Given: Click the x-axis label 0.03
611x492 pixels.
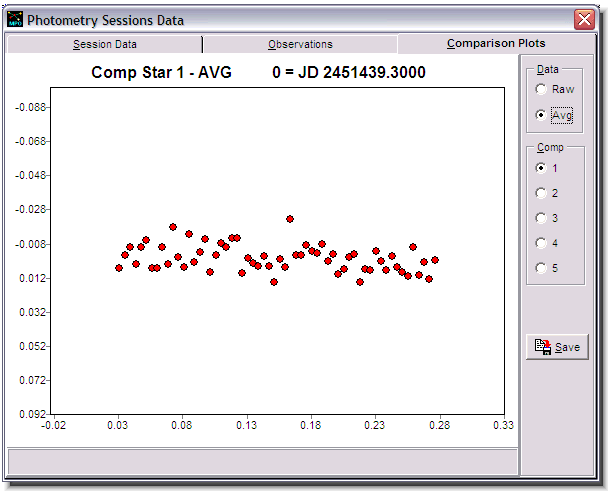Looking at the screenshot, I should tap(117, 425).
